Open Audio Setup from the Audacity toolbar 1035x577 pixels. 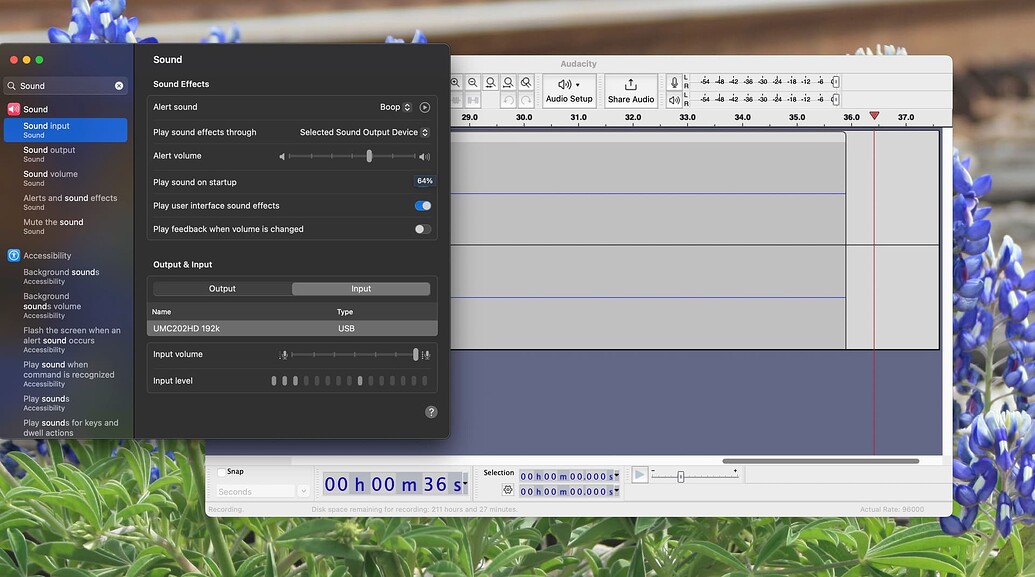tap(568, 91)
